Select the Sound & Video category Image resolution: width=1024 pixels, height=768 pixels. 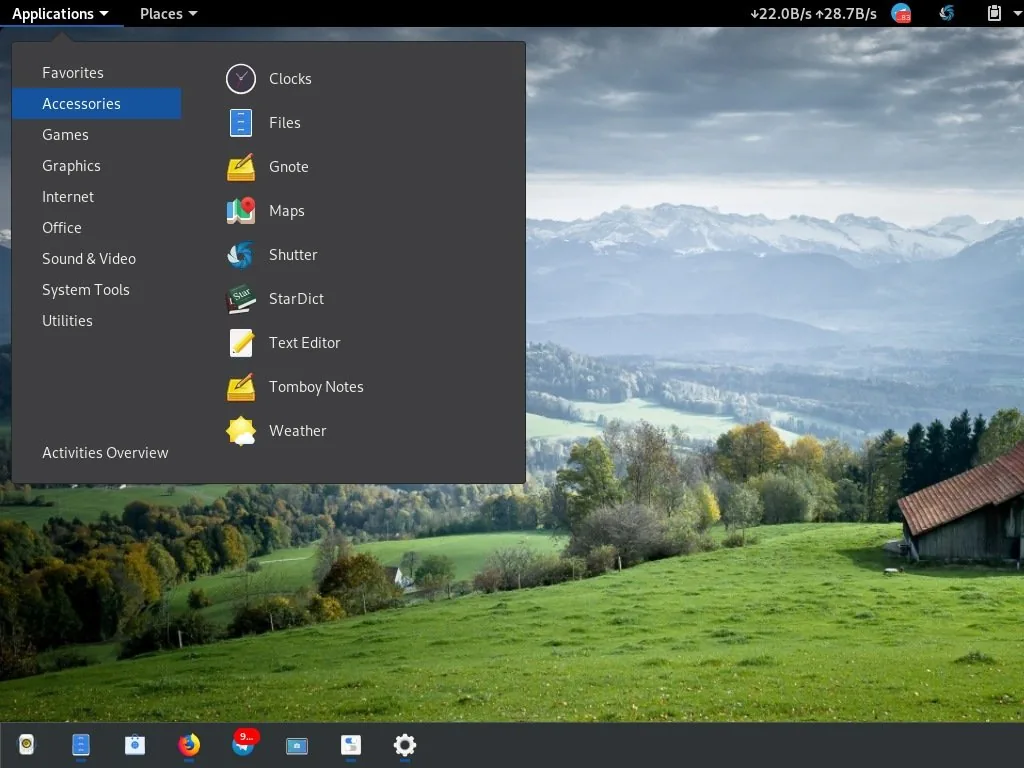(x=88, y=258)
